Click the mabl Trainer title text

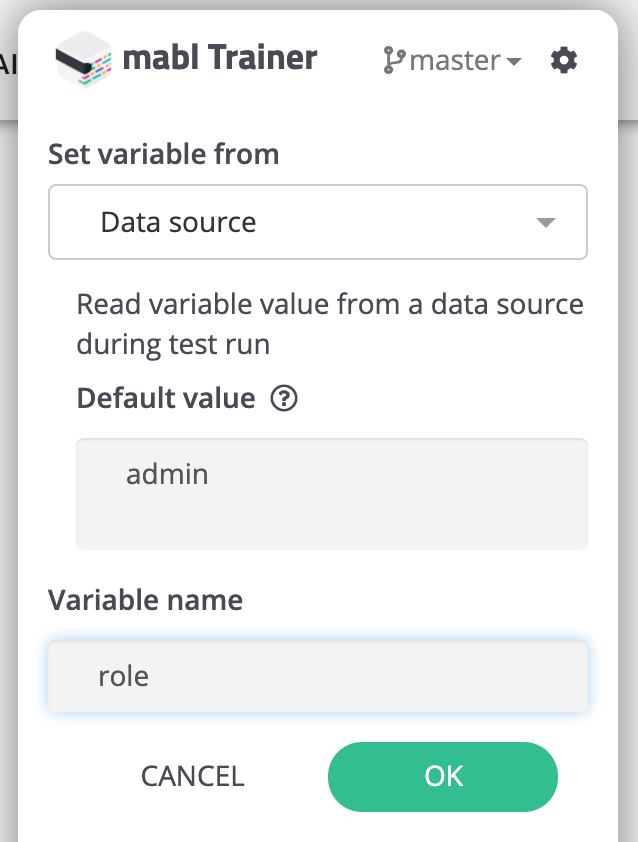click(x=219, y=59)
